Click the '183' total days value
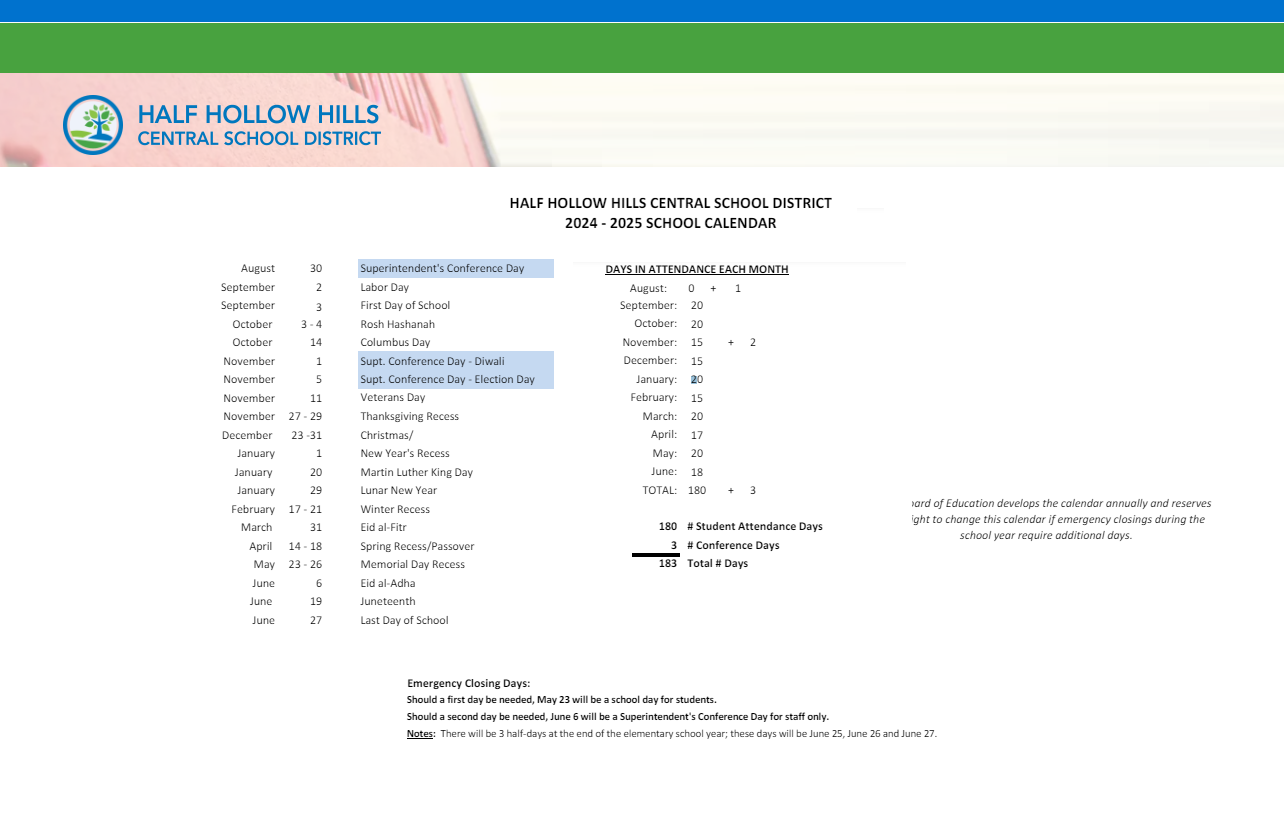Image resolution: width=1284 pixels, height=819 pixels. click(x=668, y=564)
